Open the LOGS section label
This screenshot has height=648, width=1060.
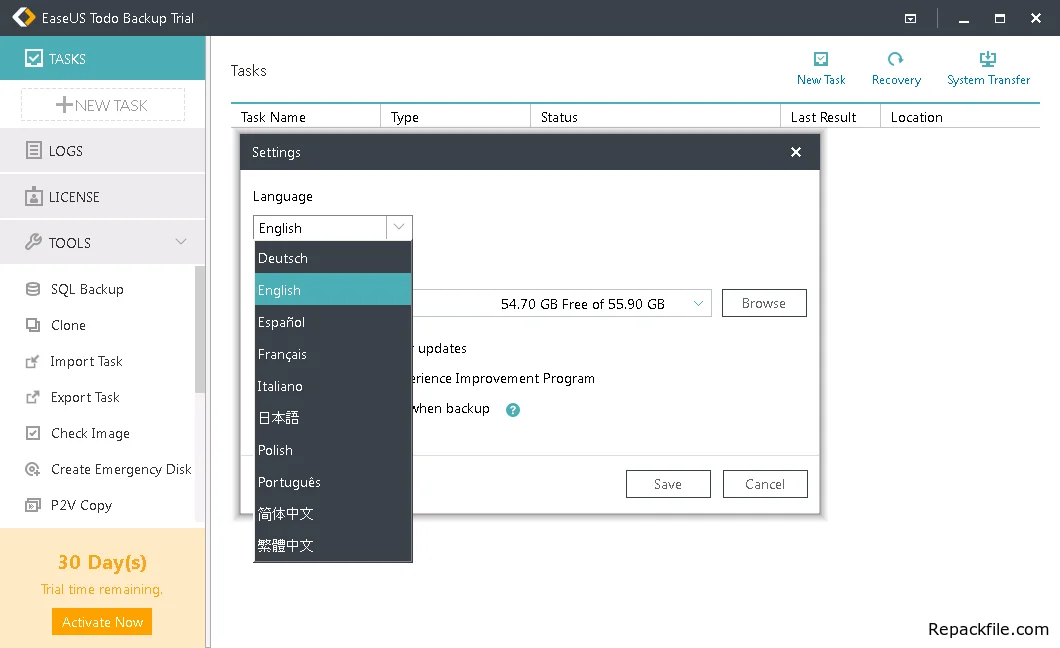point(66,151)
